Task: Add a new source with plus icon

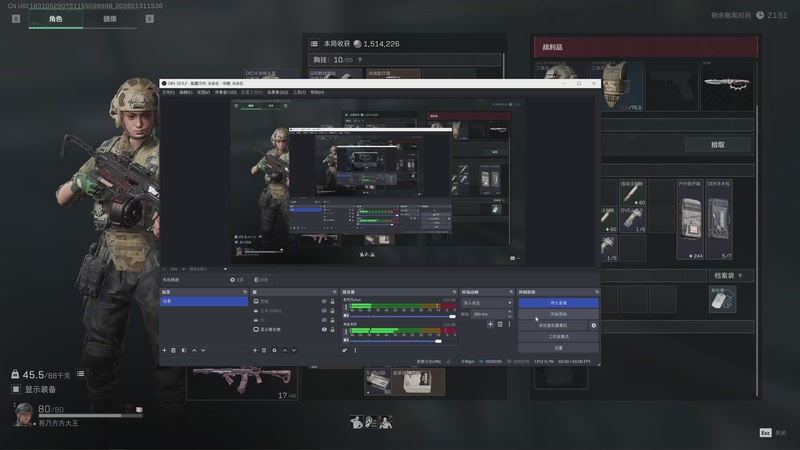Action: (255, 351)
